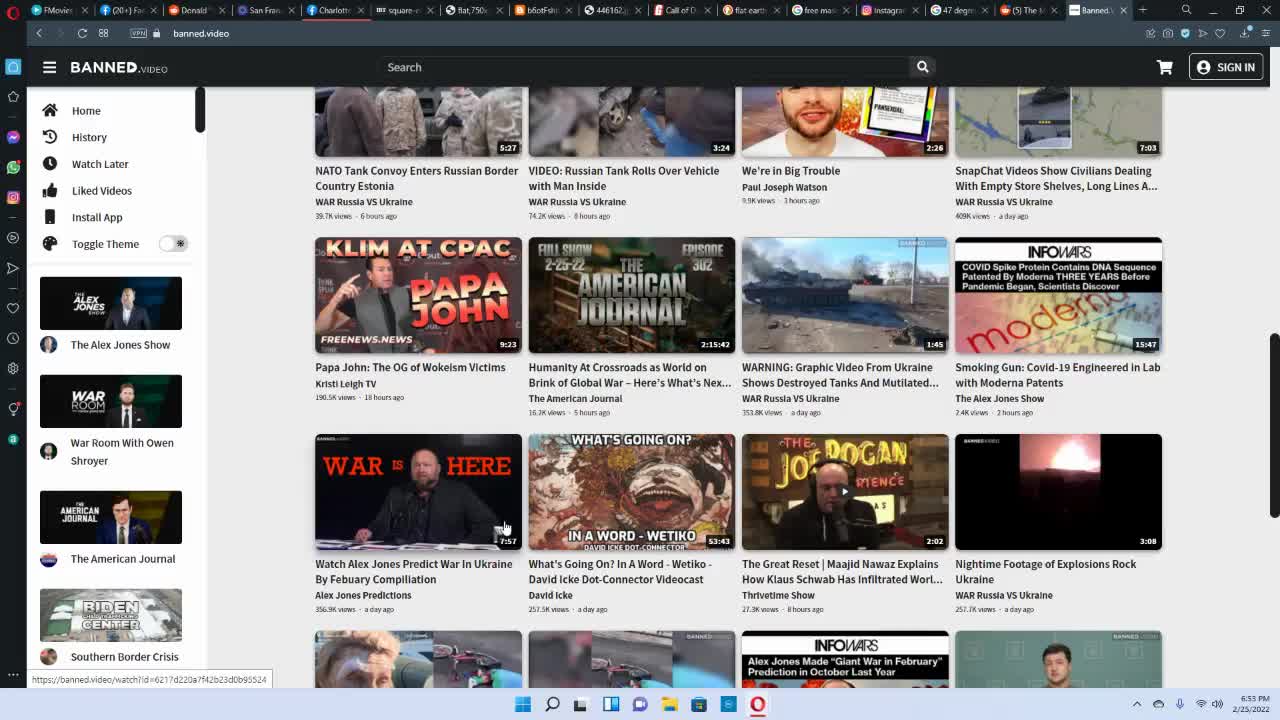This screenshot has height=720, width=1280.
Task: Open War Room With Owen Shroyer channel link
Action: (x=122, y=452)
